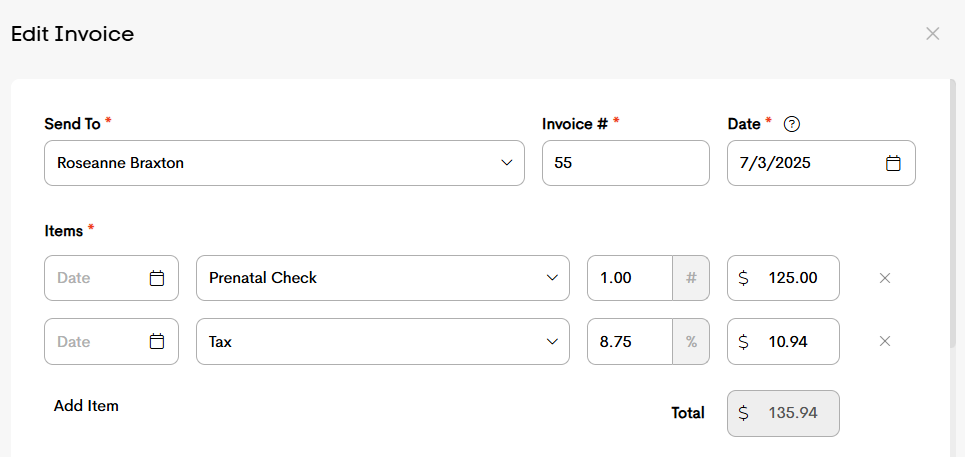The width and height of the screenshot is (965, 457).
Task: Remove the Tax item row
Action: (885, 341)
